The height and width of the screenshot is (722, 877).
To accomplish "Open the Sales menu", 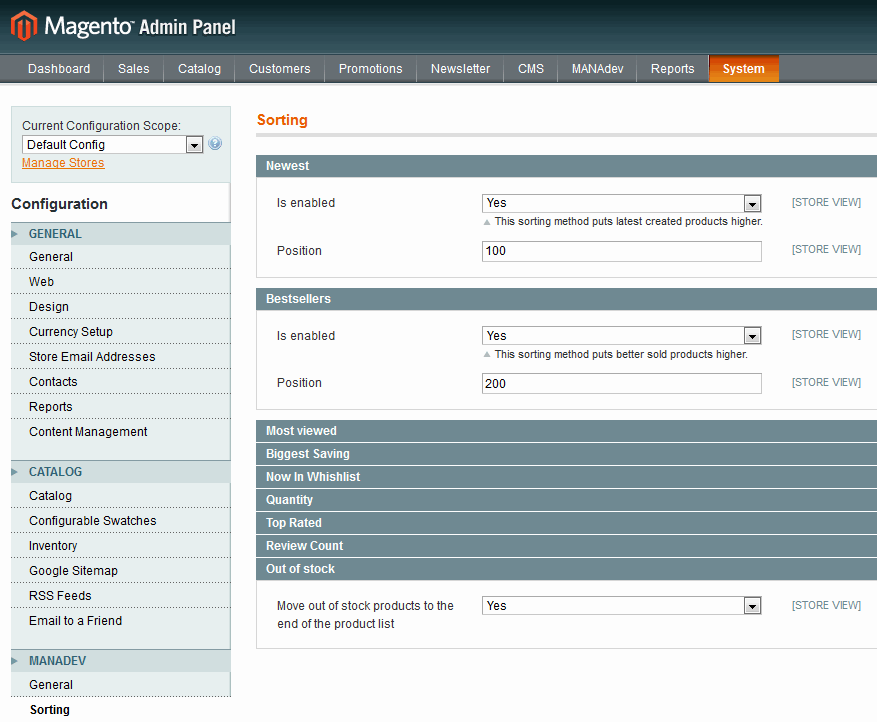I will point(134,69).
